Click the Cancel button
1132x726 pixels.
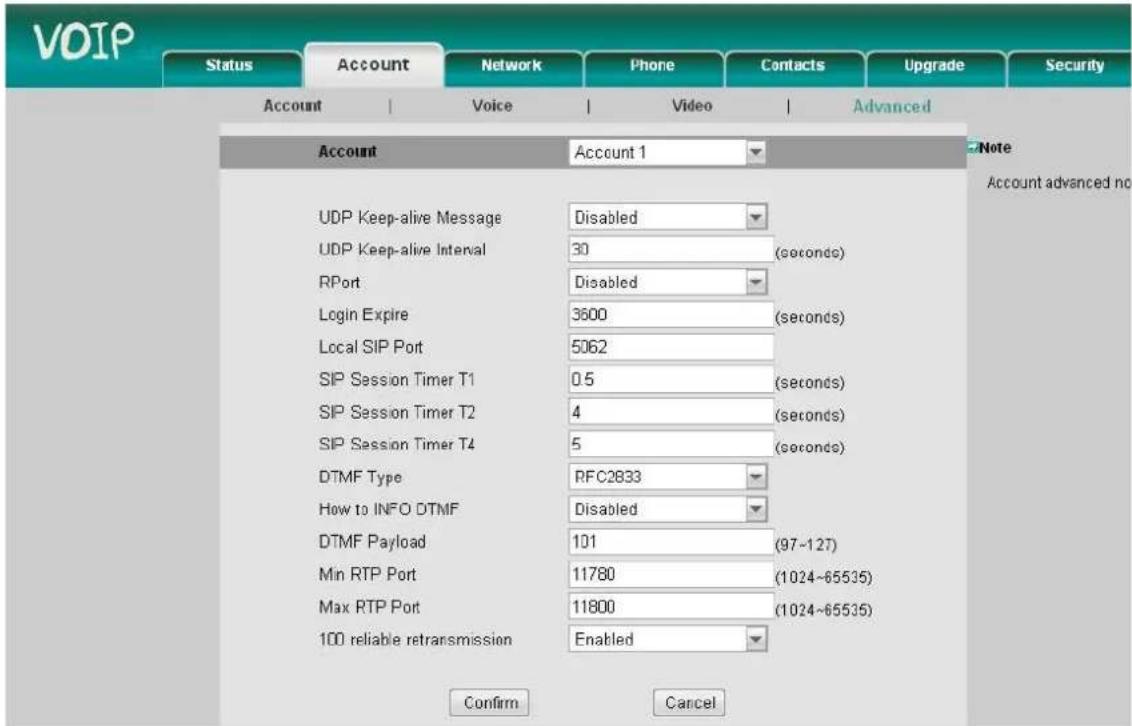(689, 703)
